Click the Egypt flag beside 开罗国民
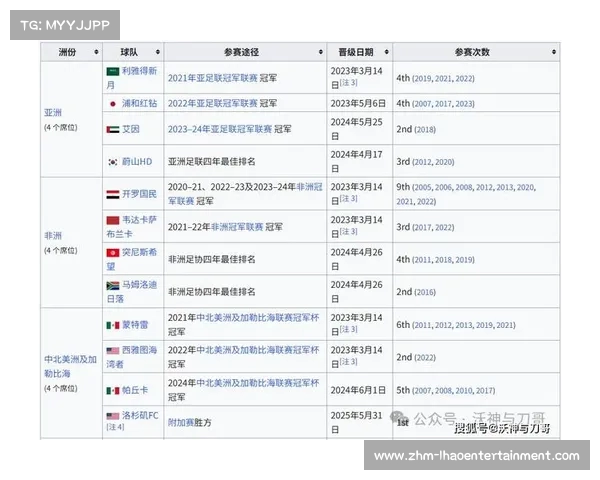This screenshot has width=600, height=480. [x=113, y=195]
